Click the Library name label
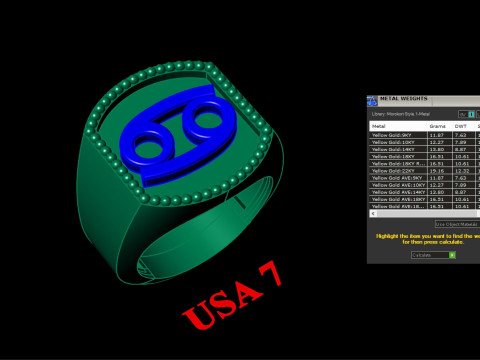Image resolution: width=480 pixels, height=360 pixels. pos(401,114)
